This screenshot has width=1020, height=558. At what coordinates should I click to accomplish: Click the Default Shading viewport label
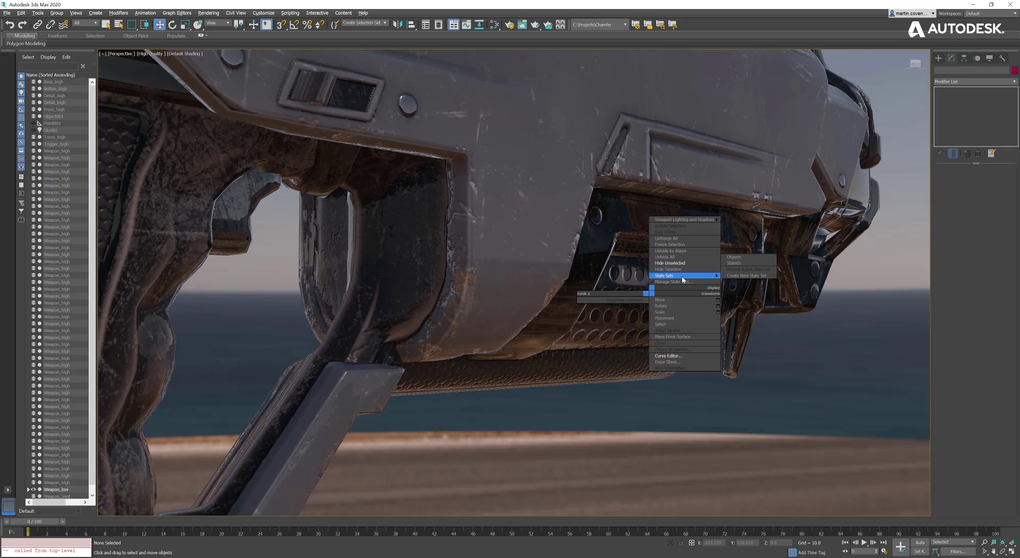(x=184, y=54)
